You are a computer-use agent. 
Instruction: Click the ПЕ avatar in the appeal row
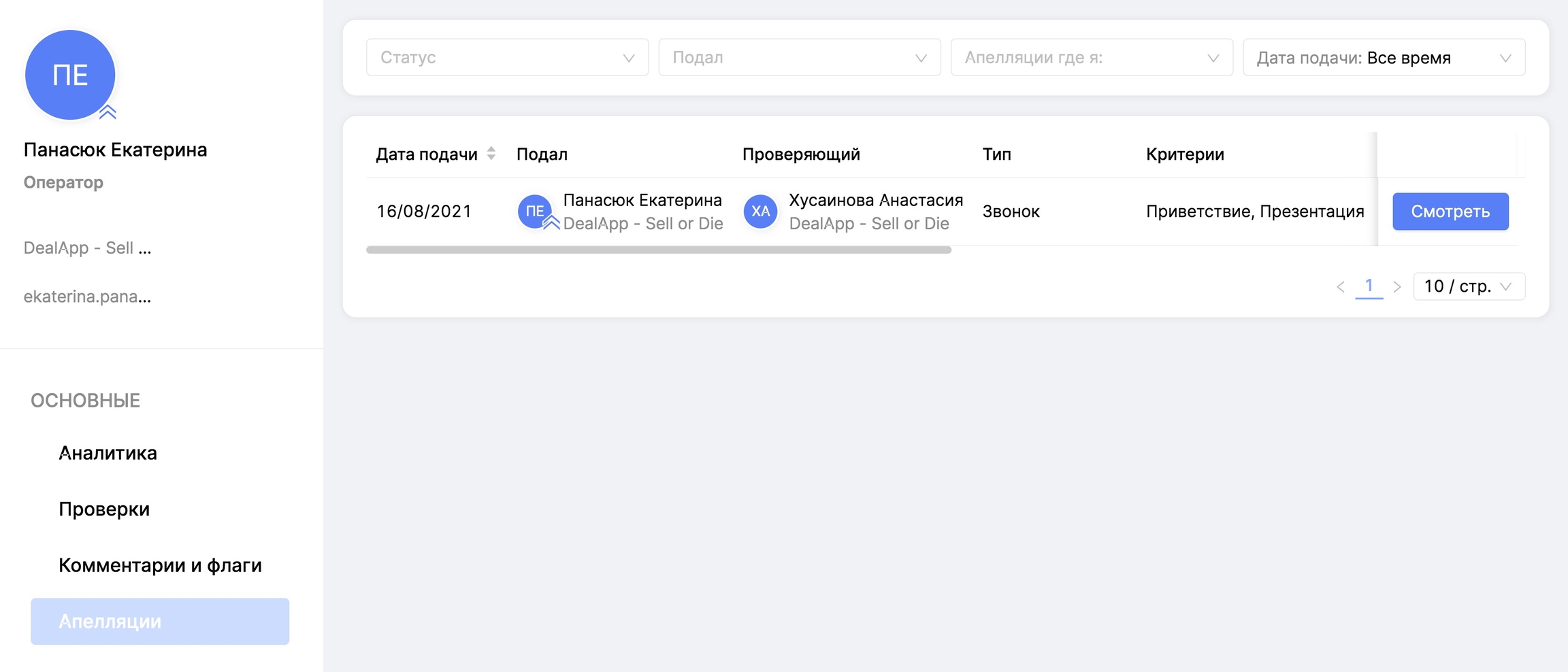(x=534, y=212)
